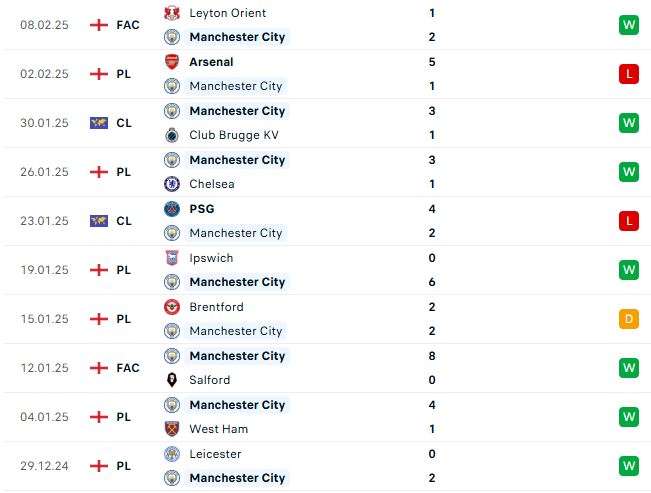Open the West Ham team link
The image size is (651, 493).
click(218, 429)
